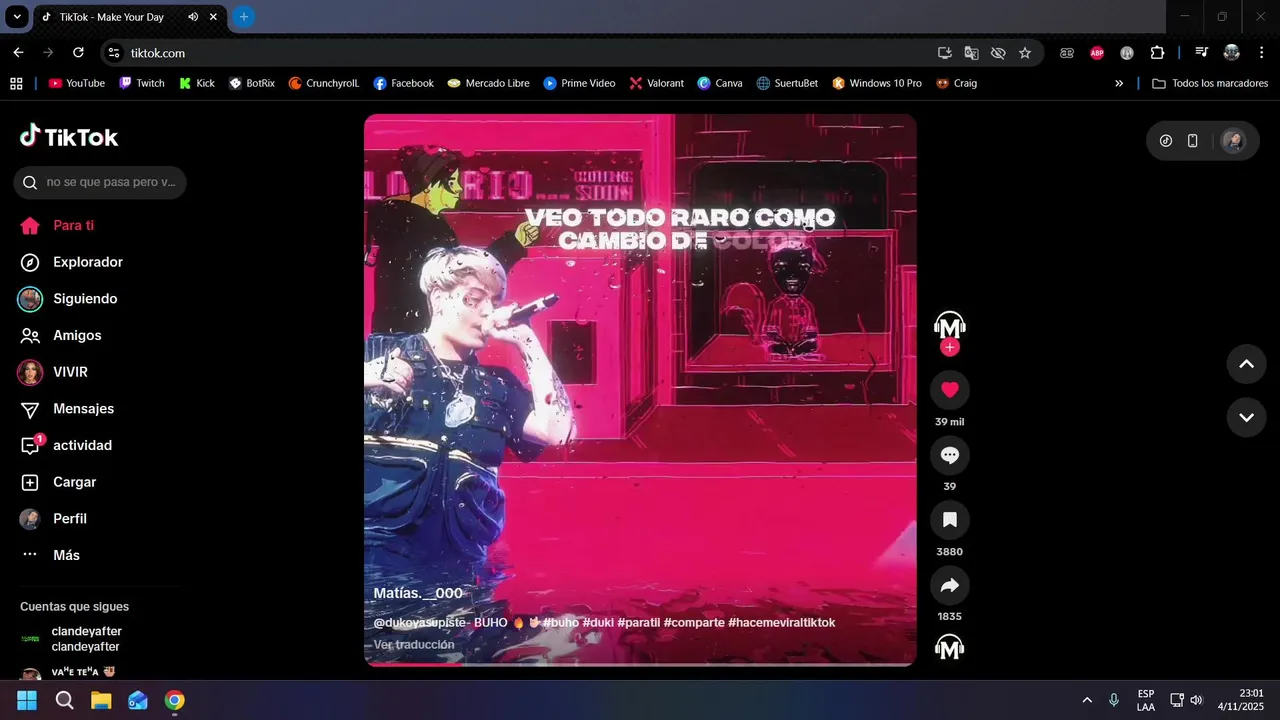Viewport: 1280px width, 720px height.
Task: Open the translate page icon
Action: (971, 53)
